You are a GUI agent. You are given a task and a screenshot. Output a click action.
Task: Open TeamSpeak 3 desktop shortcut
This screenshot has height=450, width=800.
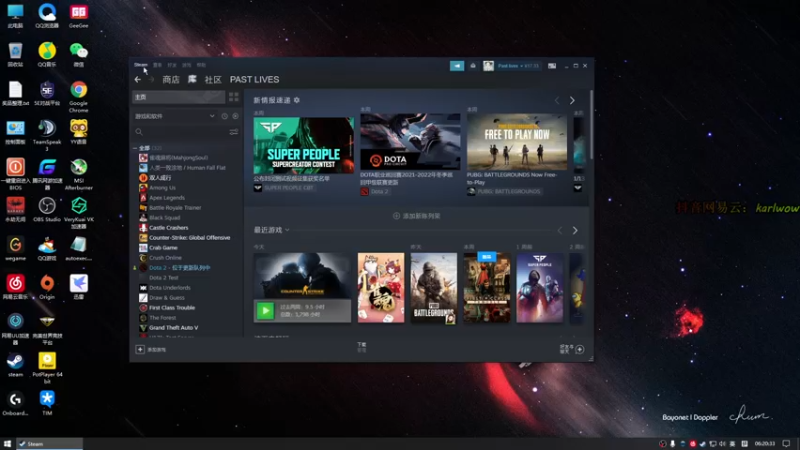[x=47, y=134]
